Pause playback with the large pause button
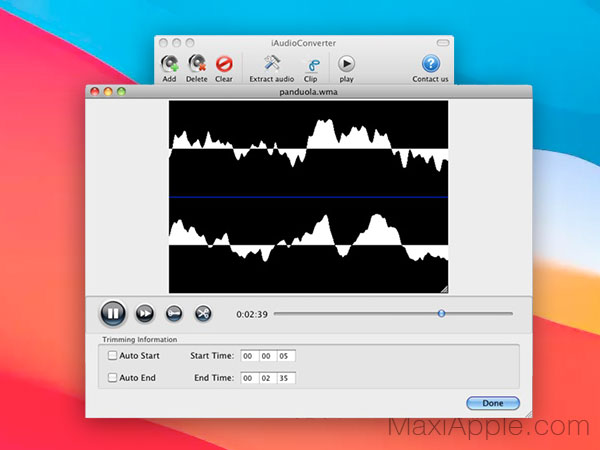This screenshot has width=600, height=450. coord(113,314)
